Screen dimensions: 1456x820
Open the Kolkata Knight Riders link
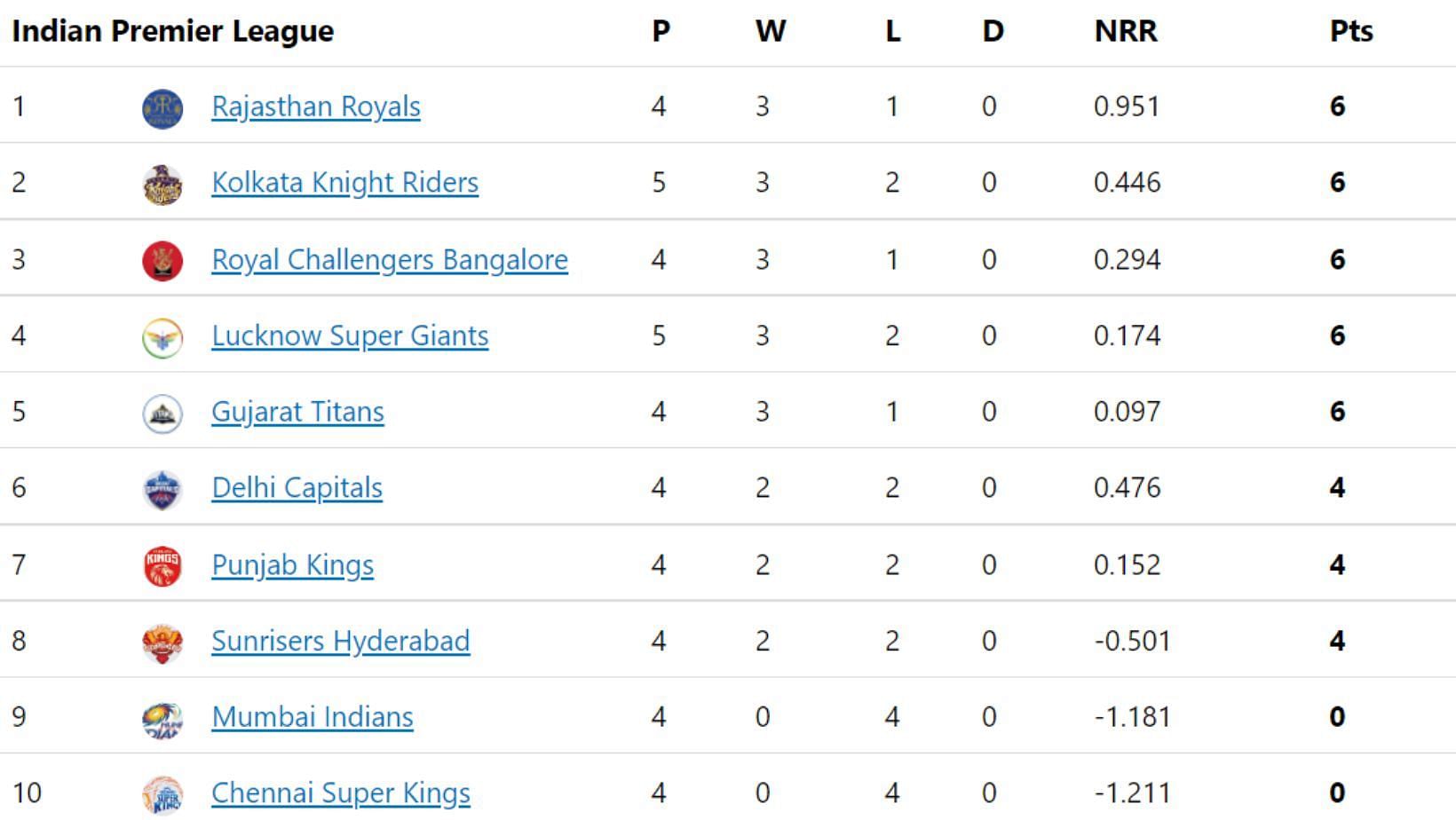(x=344, y=183)
